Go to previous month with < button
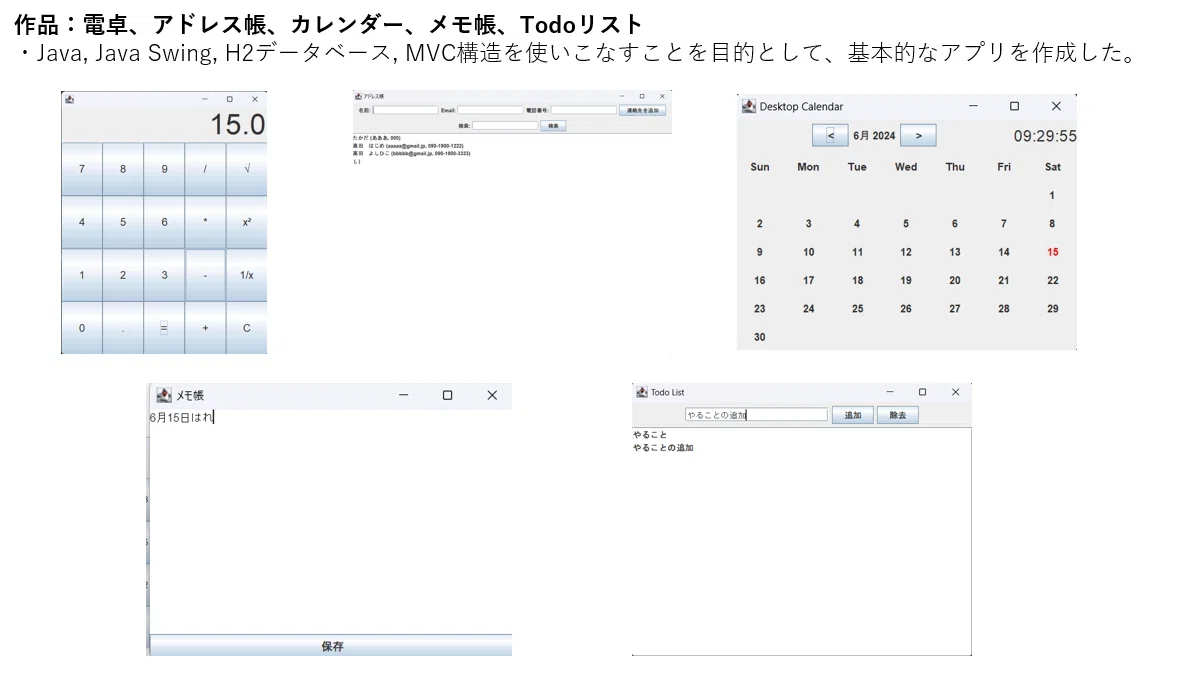Screen dimensions: 1197x681 (x=830, y=135)
